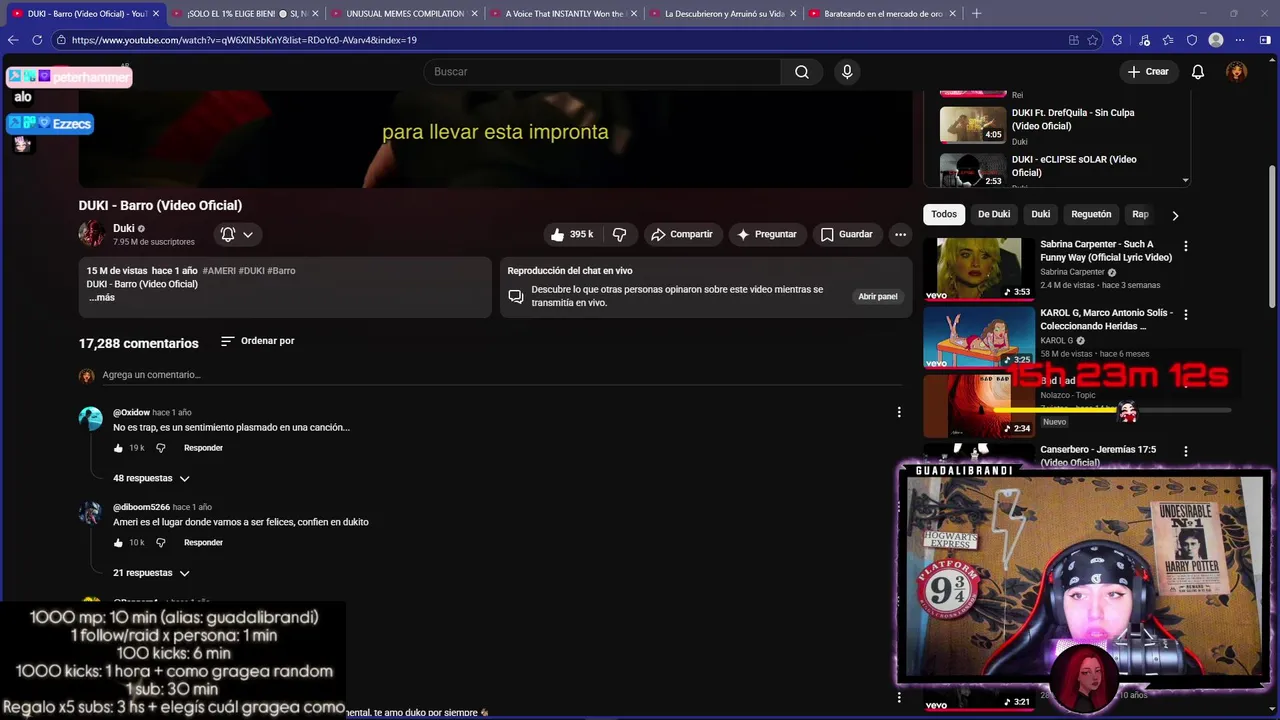Switch to Barateando en el mercado tab

[883, 14]
